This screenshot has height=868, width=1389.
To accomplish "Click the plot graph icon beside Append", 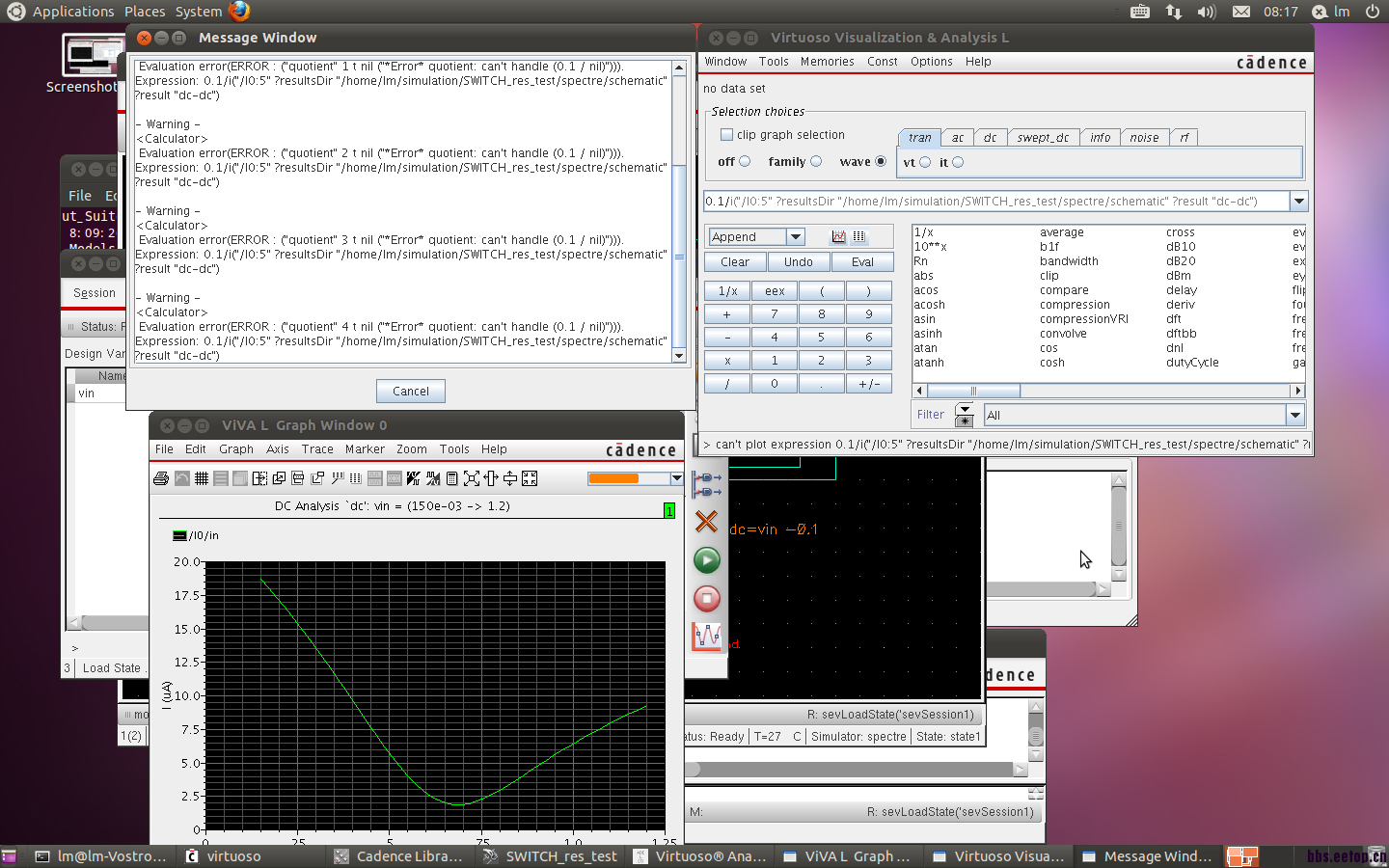I will pos(838,236).
